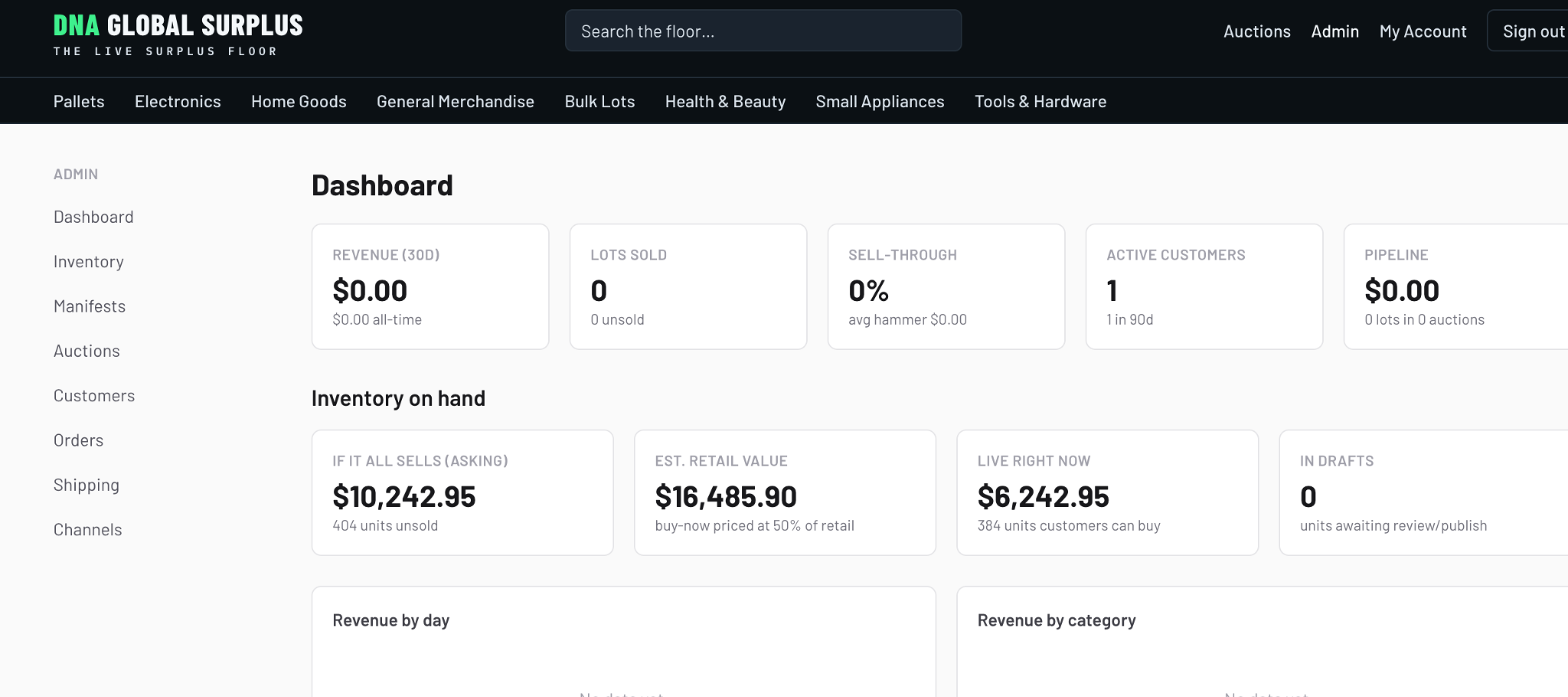Open Small Appliances category
Viewport: 1568px width, 697px height.
tap(880, 101)
